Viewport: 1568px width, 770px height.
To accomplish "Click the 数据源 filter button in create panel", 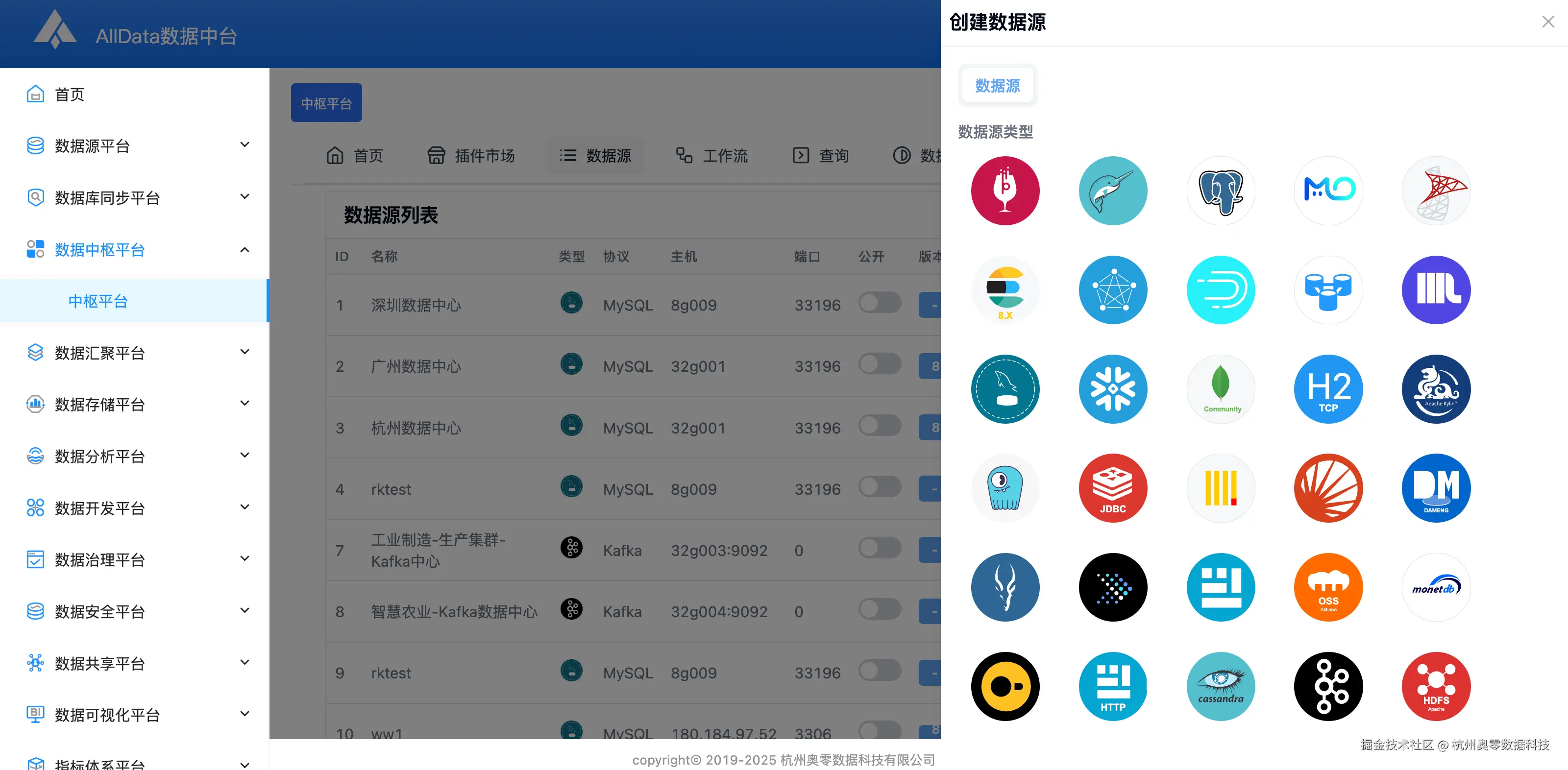I will 997,86.
